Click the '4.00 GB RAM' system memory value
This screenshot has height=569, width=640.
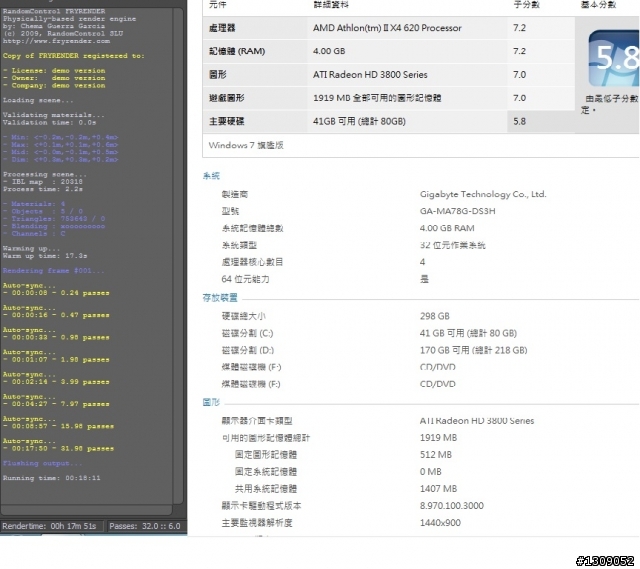pos(447,228)
